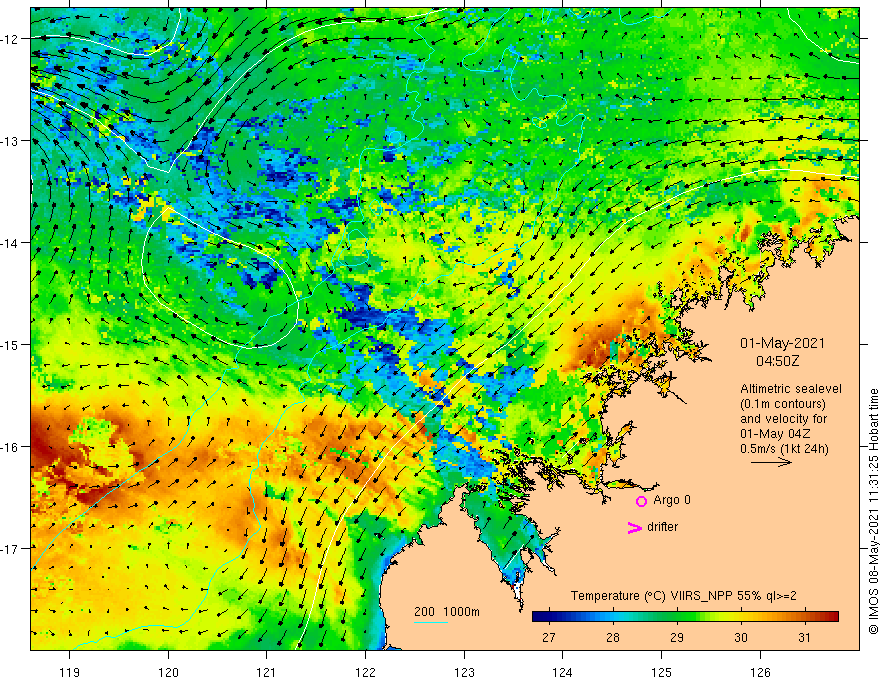Click the latitude axis label '-14'
Viewport: 880px width, 680px height.
(x=11, y=242)
